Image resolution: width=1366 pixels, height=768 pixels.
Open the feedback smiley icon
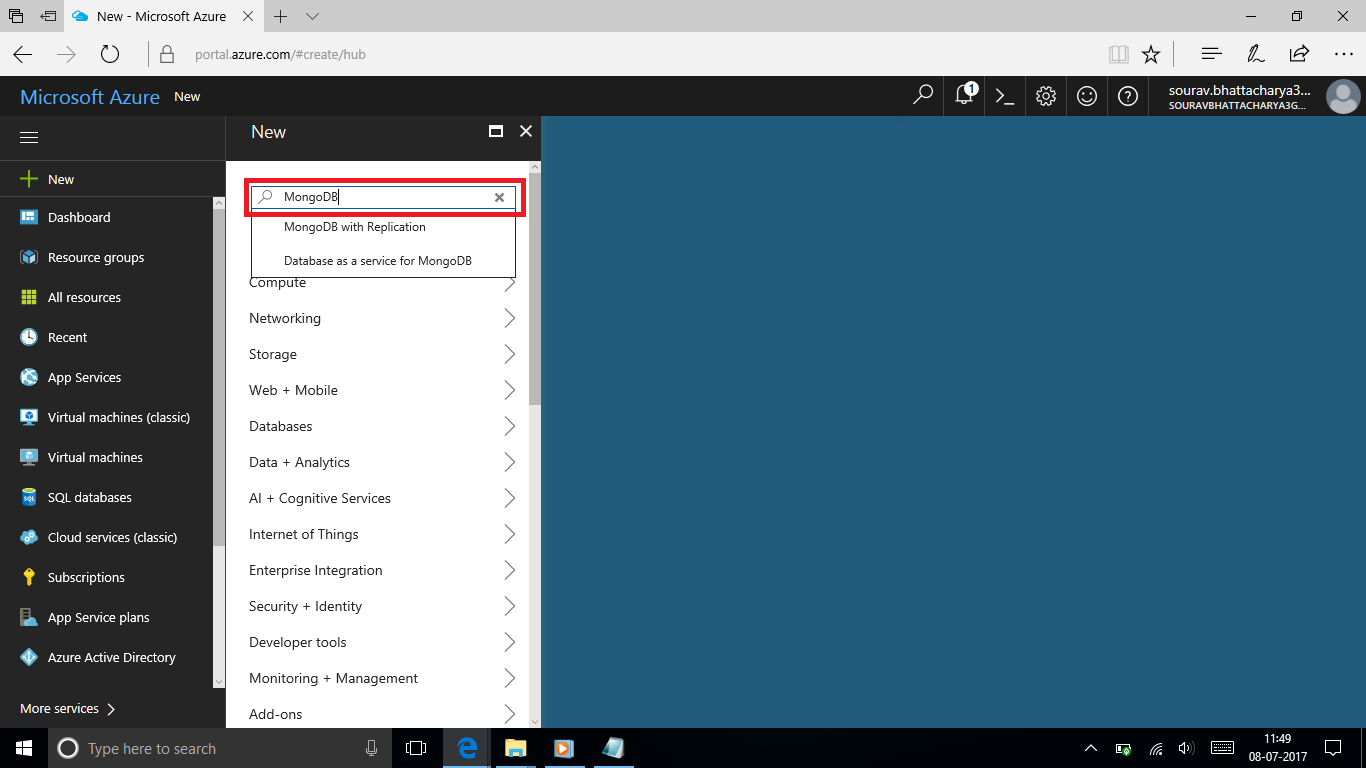pyautogui.click(x=1087, y=95)
